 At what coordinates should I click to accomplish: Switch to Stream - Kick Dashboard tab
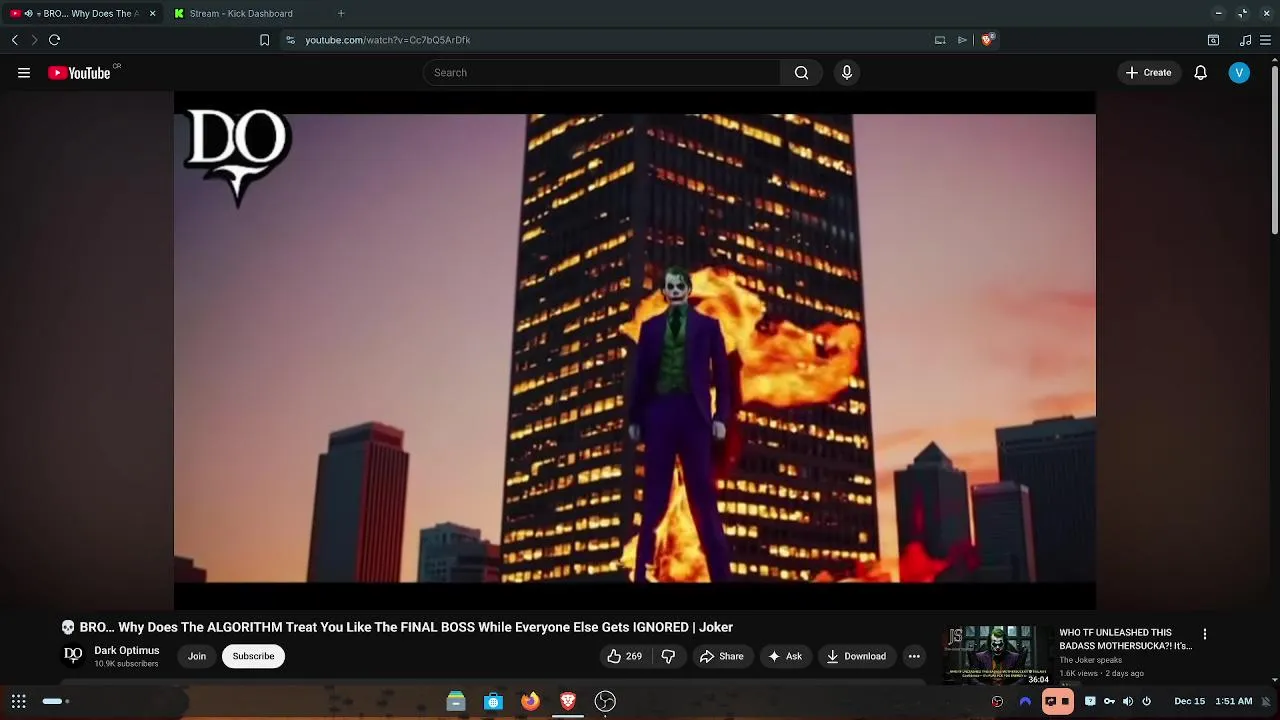242,13
